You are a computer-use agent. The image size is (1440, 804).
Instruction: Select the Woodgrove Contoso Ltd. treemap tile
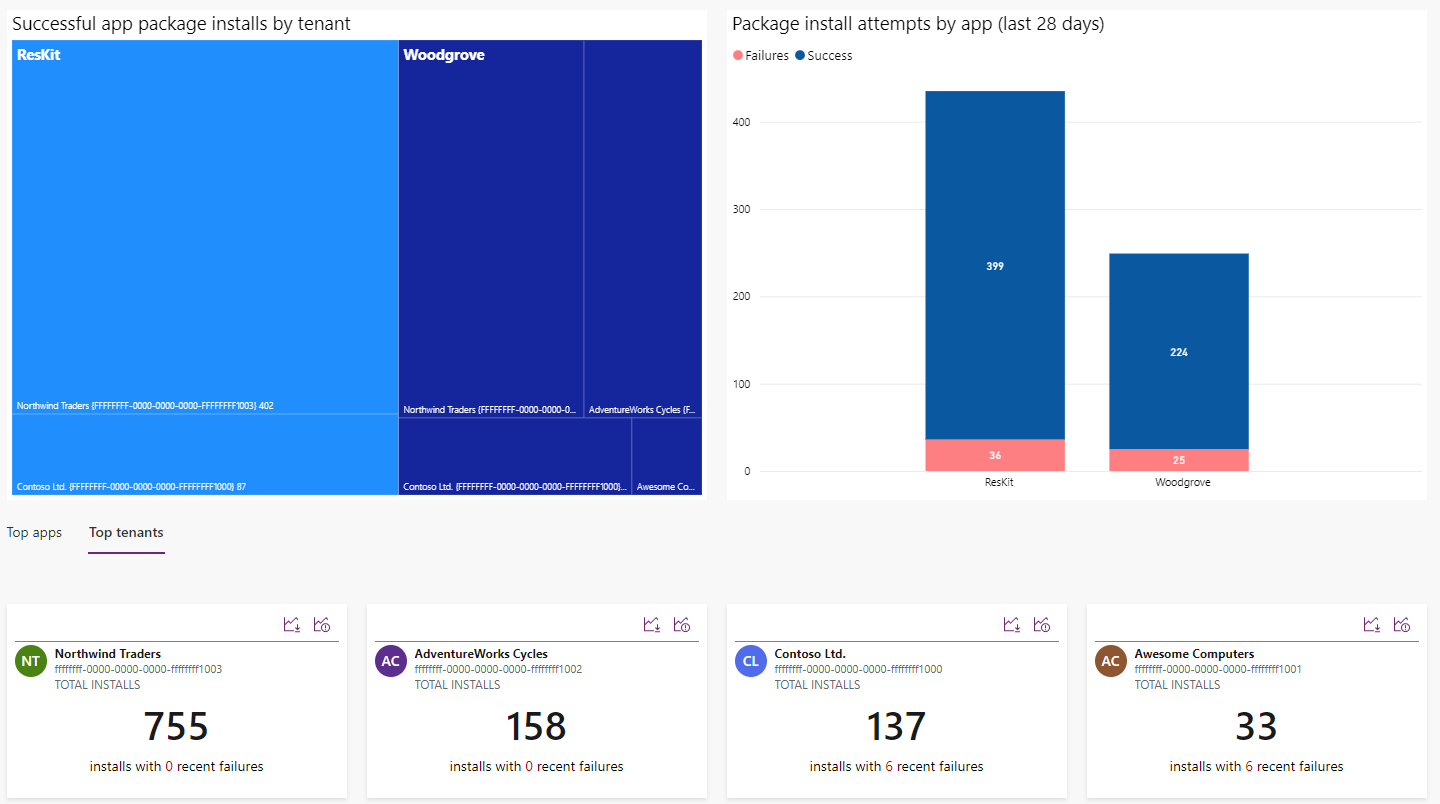(515, 457)
